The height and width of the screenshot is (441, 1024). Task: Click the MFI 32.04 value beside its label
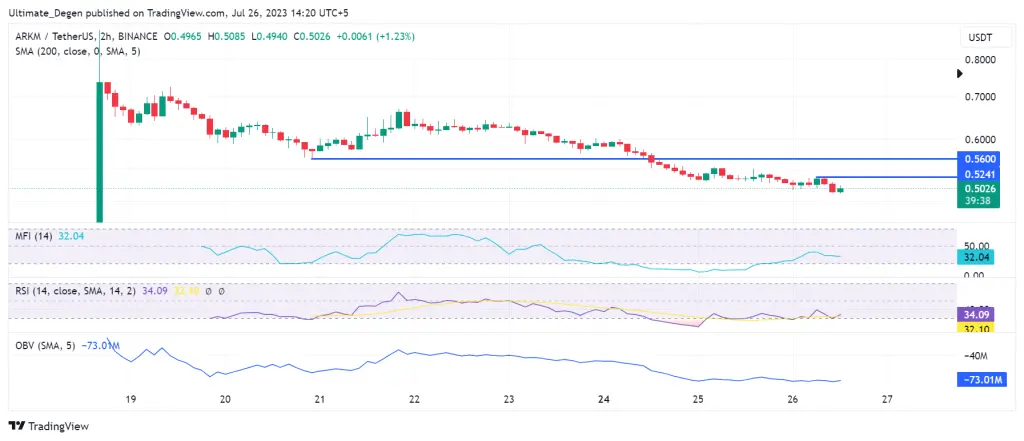click(x=71, y=236)
